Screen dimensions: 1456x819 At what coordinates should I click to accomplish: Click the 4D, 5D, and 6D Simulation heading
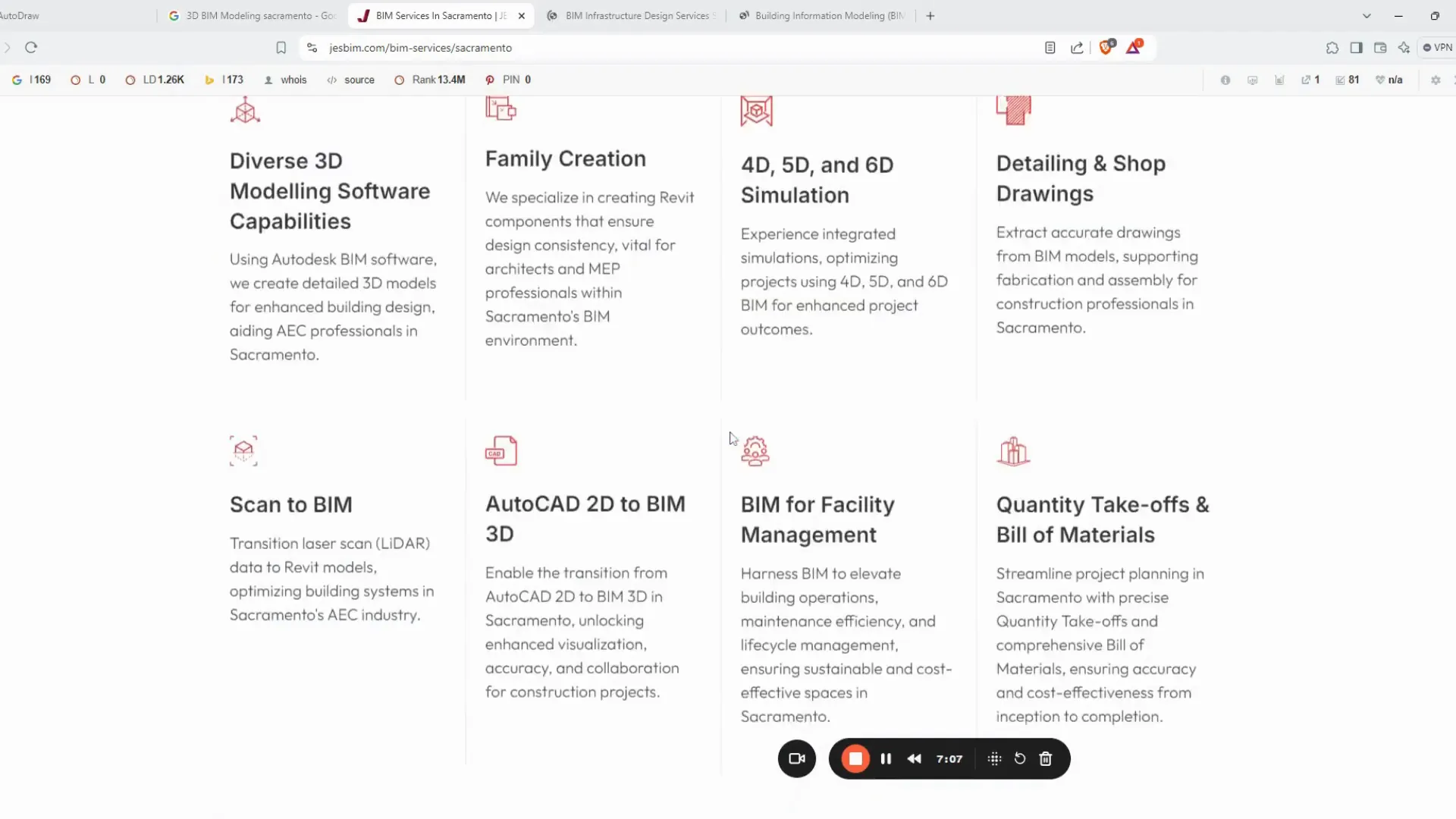817,180
